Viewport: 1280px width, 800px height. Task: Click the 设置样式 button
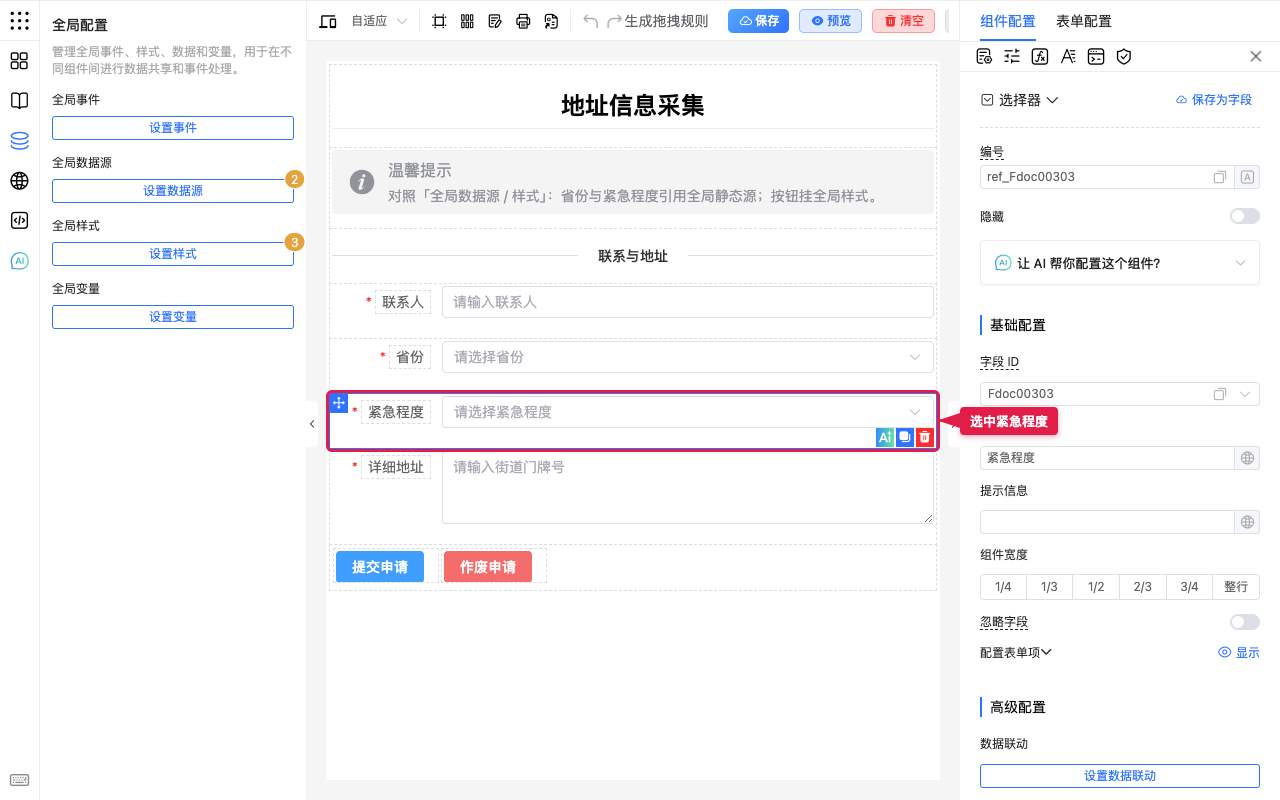173,254
